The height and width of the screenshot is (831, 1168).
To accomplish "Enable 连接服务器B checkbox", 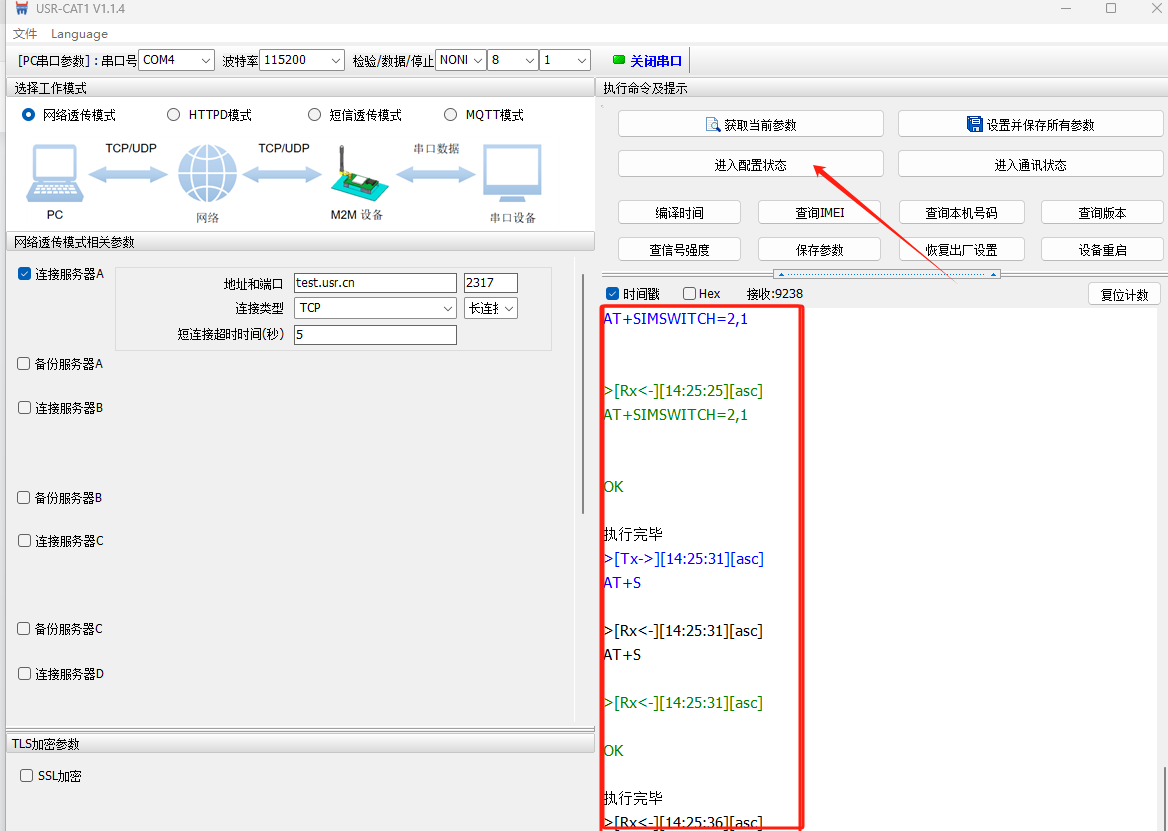I will tap(25, 408).
